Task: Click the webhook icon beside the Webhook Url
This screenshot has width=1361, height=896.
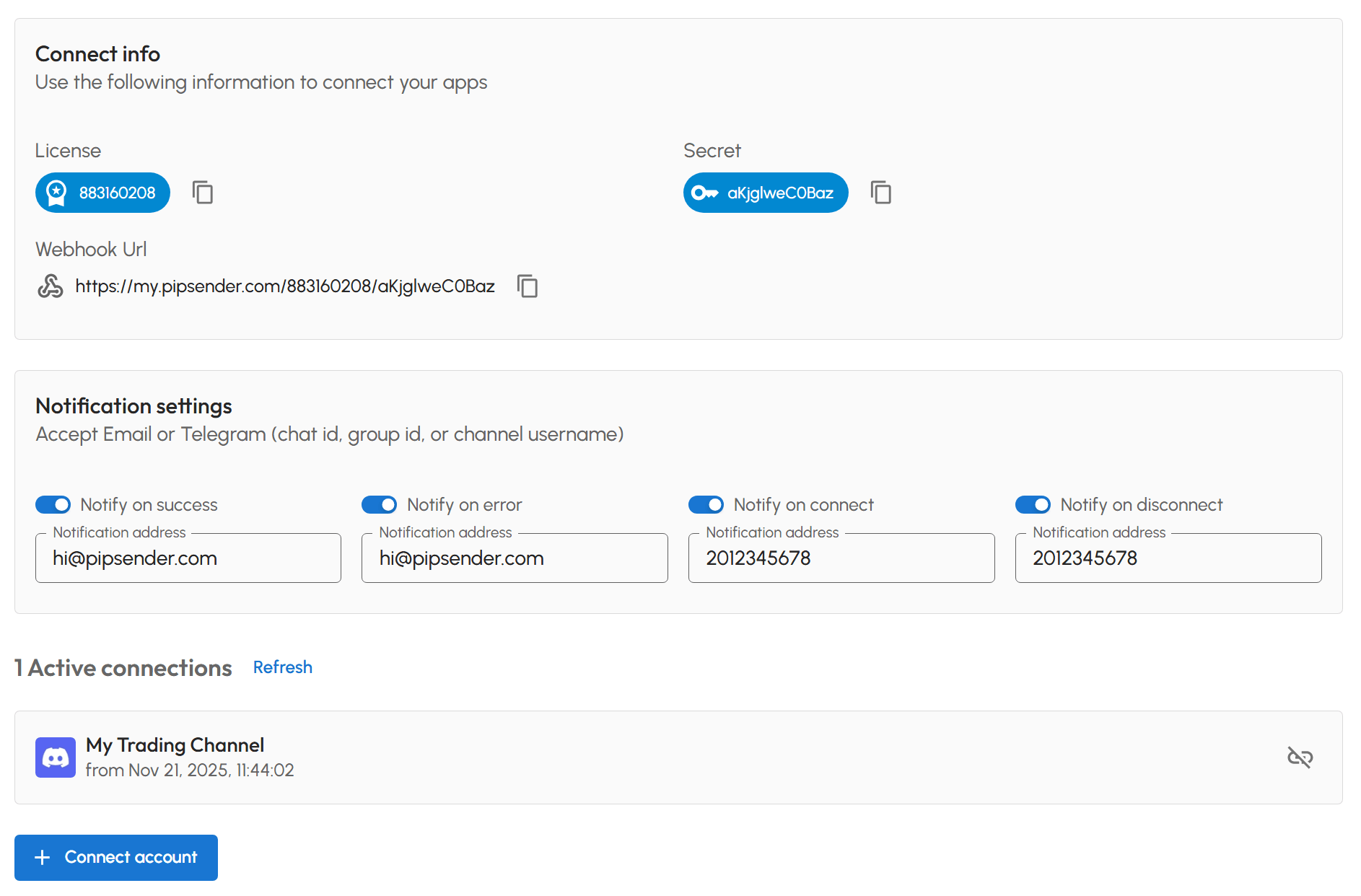Action: click(49, 286)
